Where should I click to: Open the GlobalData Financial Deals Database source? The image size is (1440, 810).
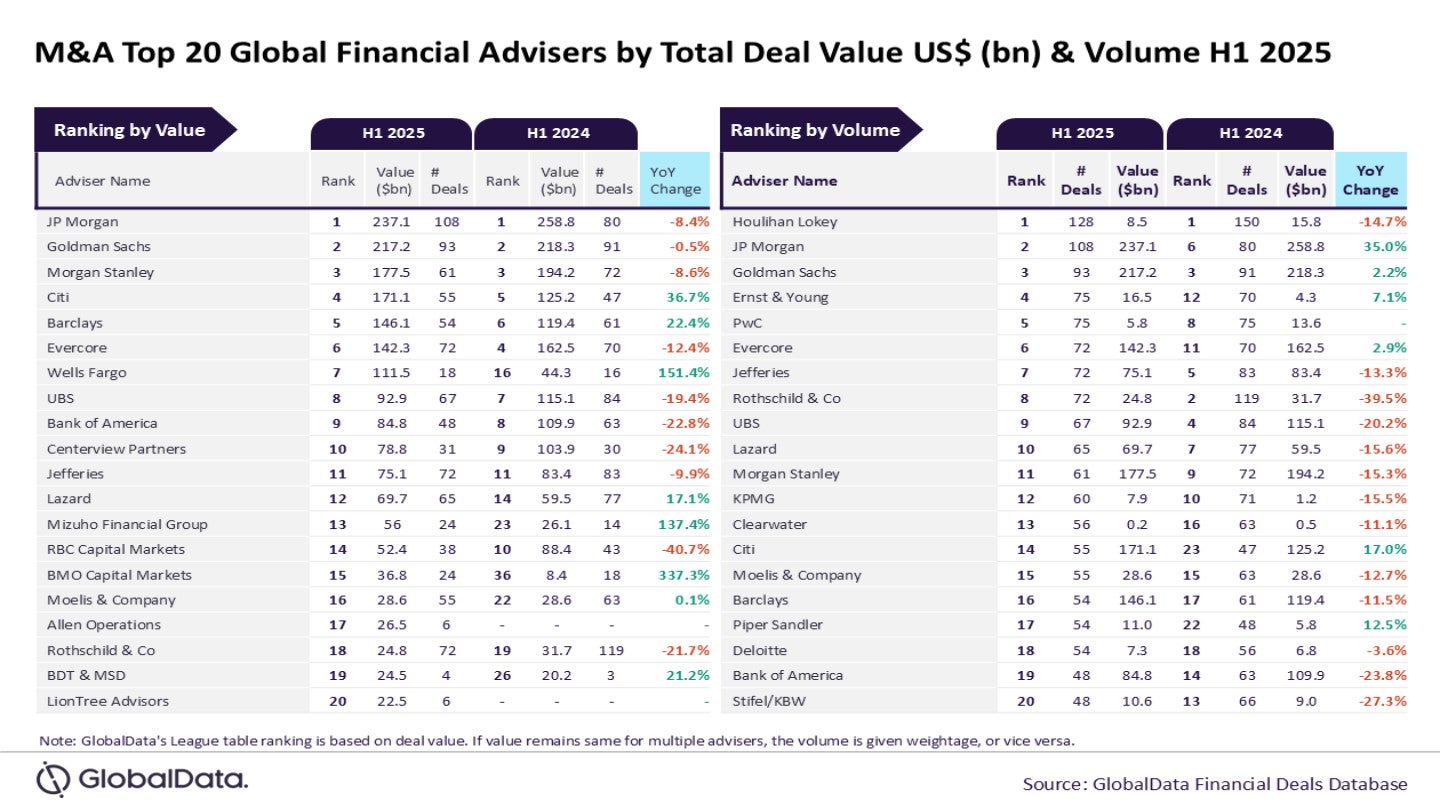click(x=1215, y=783)
